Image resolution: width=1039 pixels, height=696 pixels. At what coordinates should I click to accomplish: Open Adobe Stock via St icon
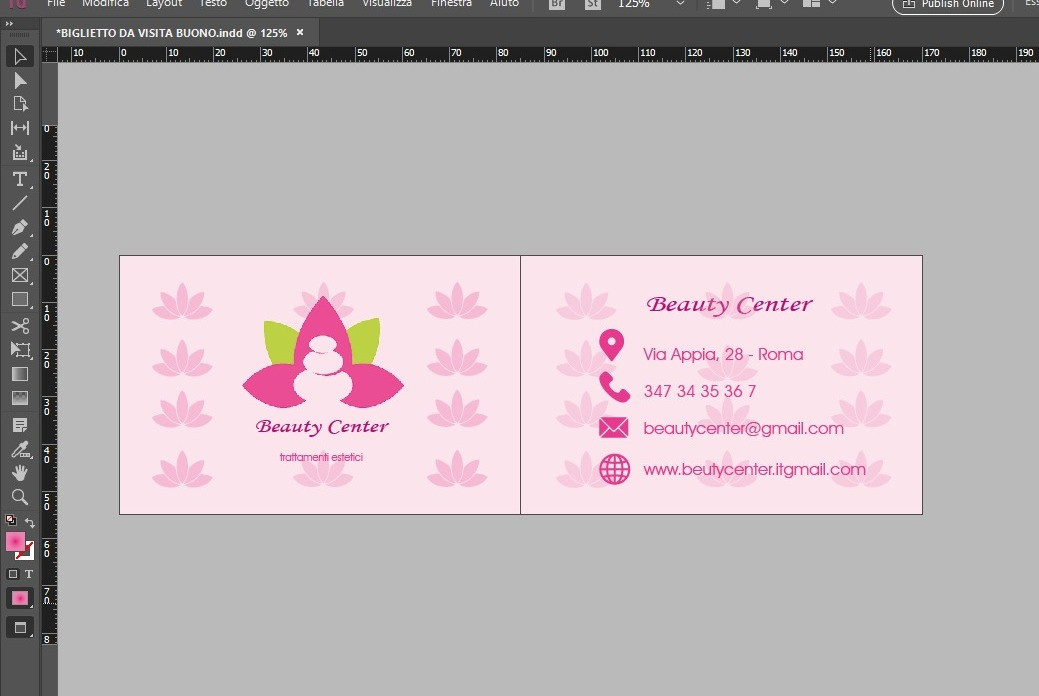pos(592,4)
